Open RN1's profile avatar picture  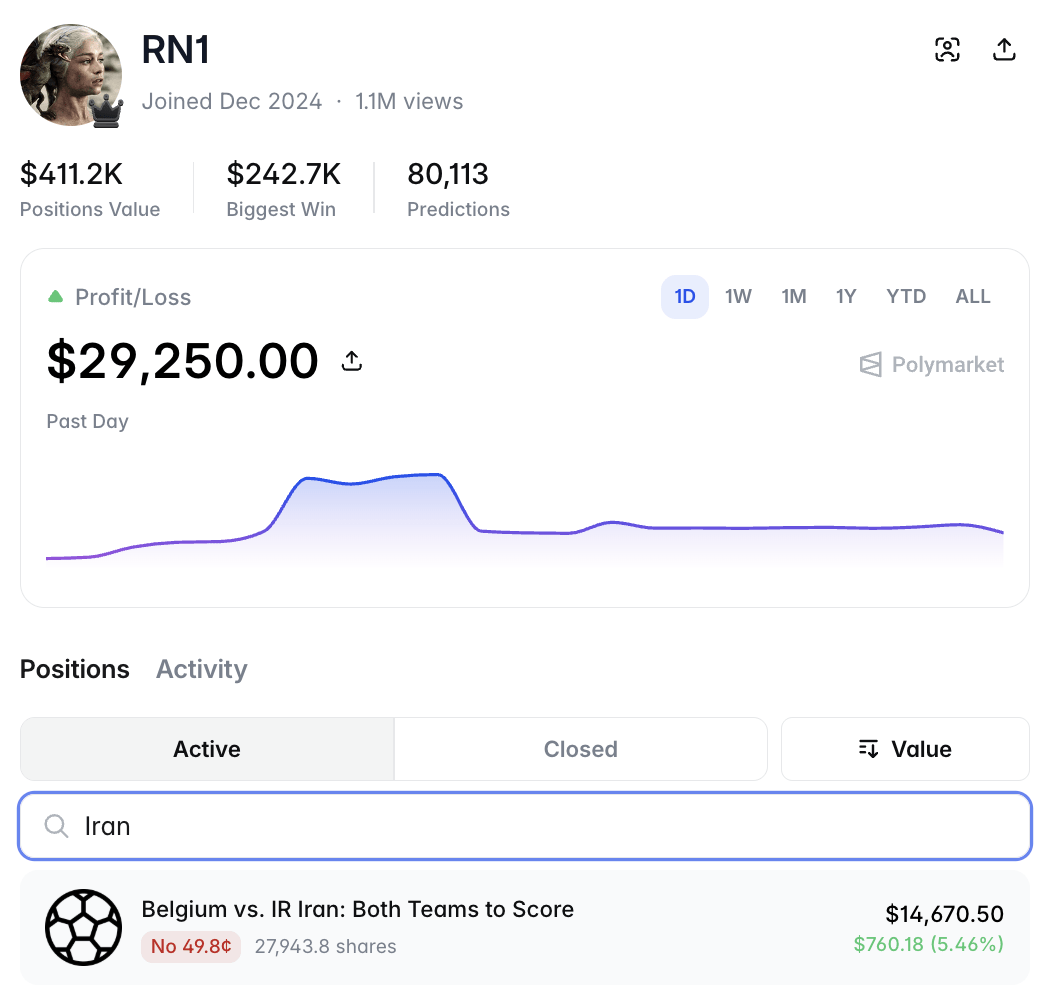pos(70,75)
